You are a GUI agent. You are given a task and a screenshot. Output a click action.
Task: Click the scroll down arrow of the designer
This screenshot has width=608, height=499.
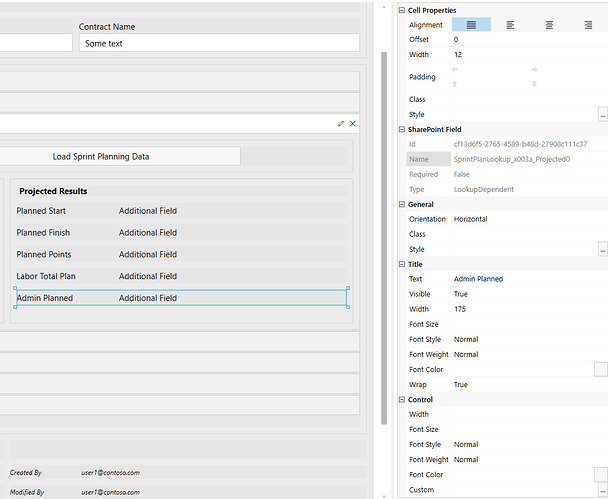384,496
